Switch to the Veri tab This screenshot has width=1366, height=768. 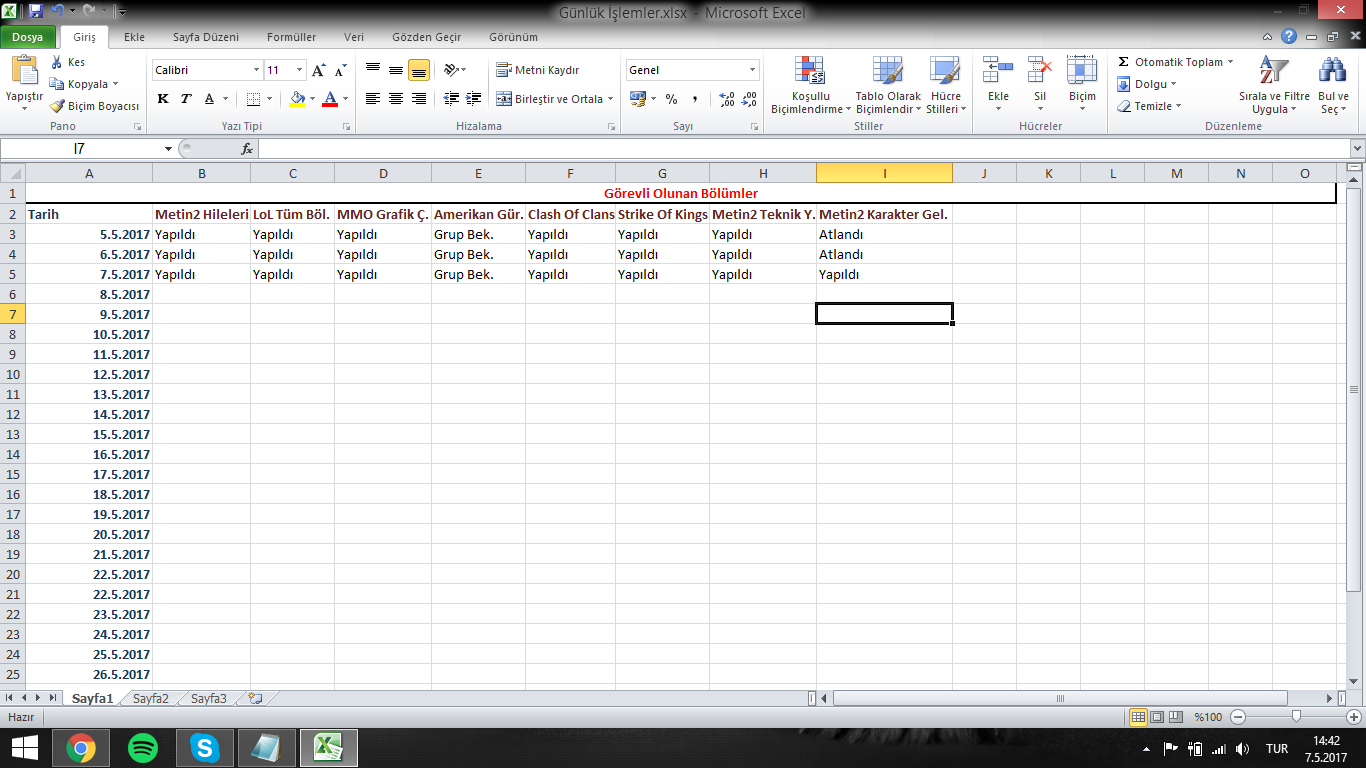pyautogui.click(x=354, y=37)
